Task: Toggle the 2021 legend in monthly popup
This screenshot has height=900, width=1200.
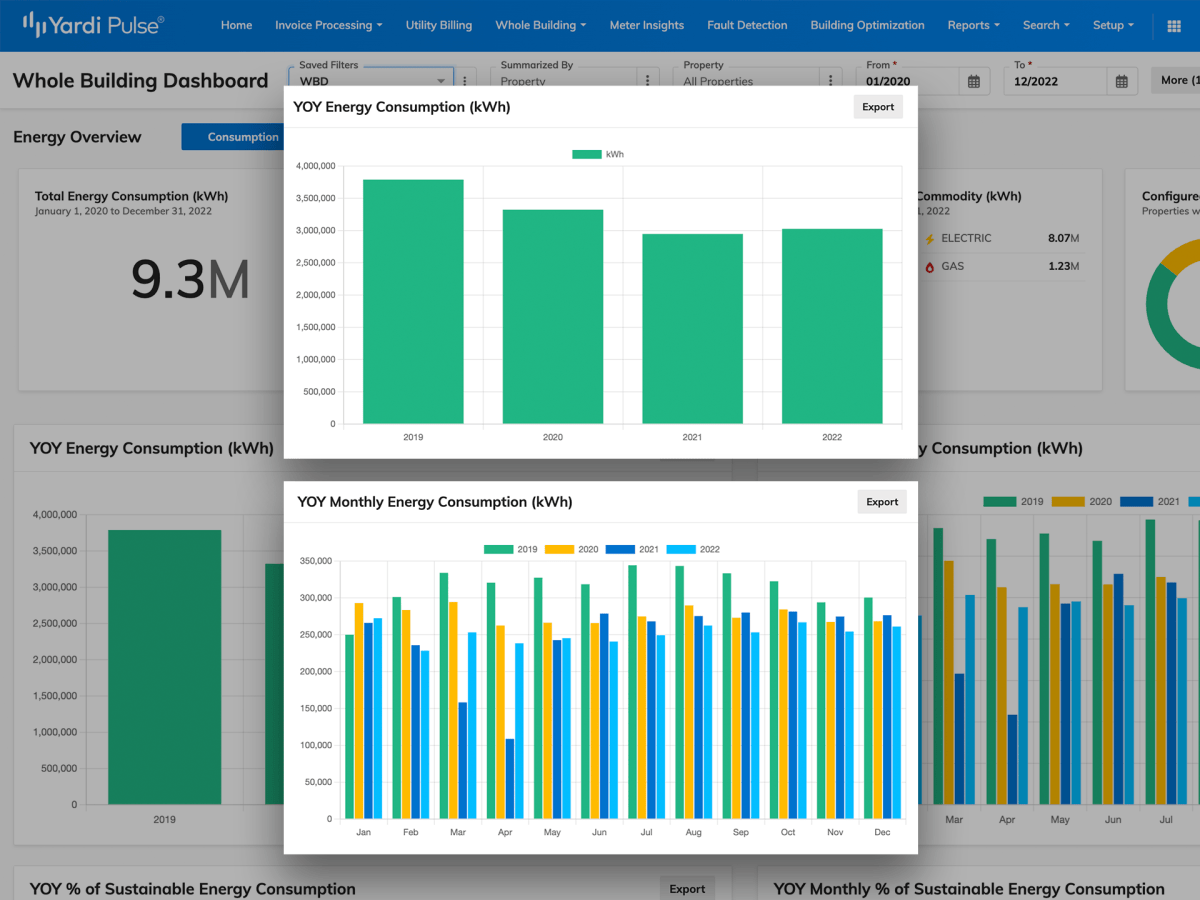Action: click(x=633, y=549)
